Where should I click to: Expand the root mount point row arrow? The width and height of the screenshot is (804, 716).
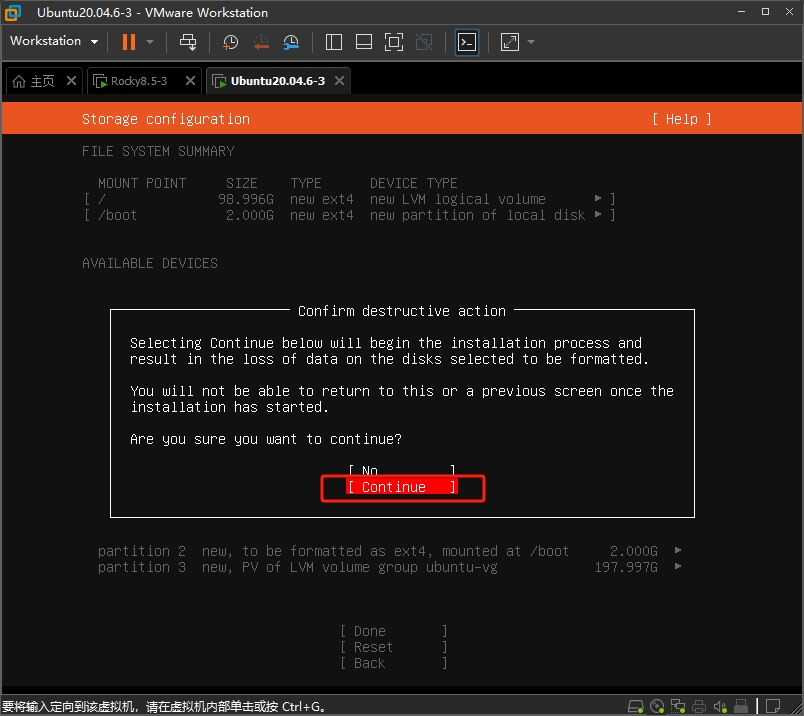point(598,198)
